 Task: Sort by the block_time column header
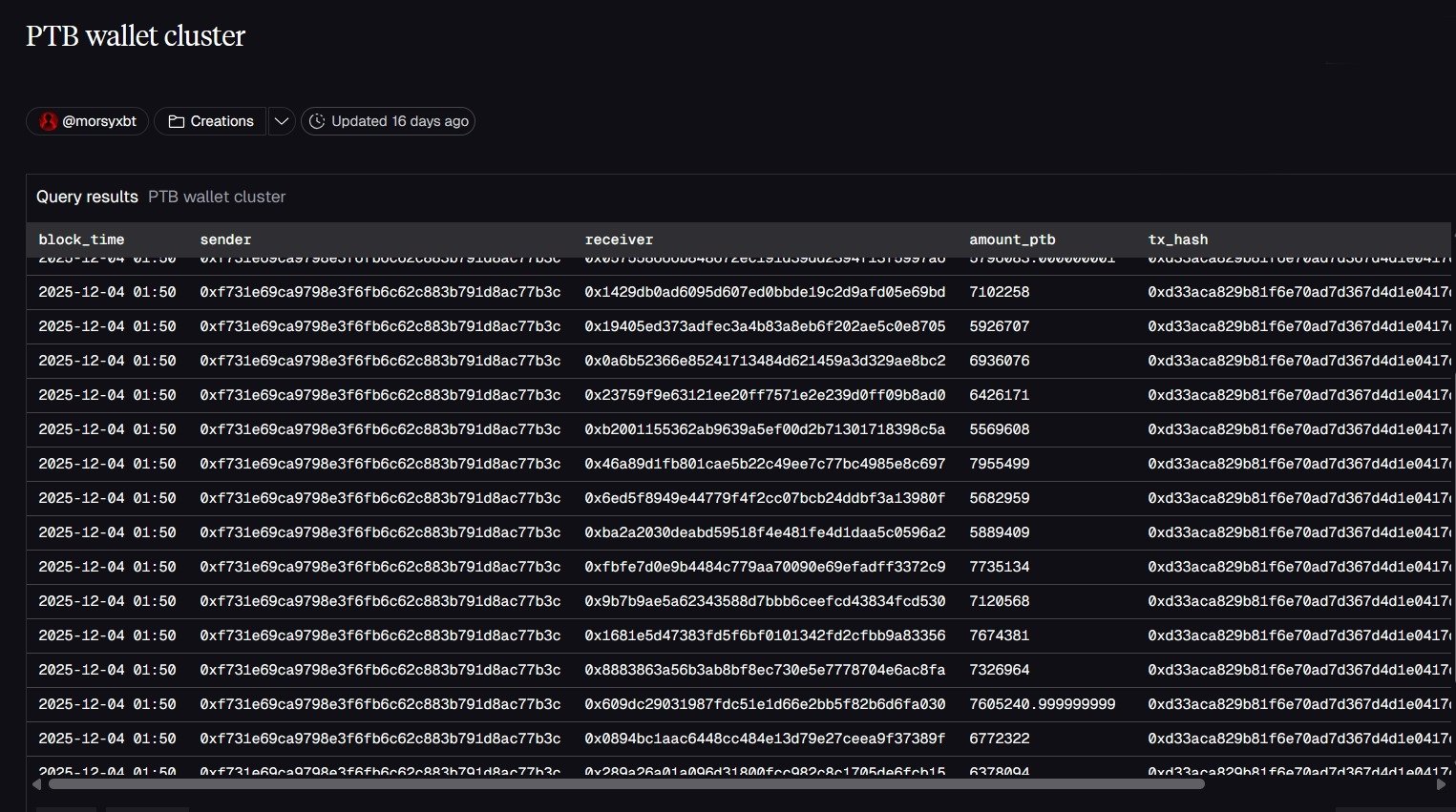coord(81,239)
